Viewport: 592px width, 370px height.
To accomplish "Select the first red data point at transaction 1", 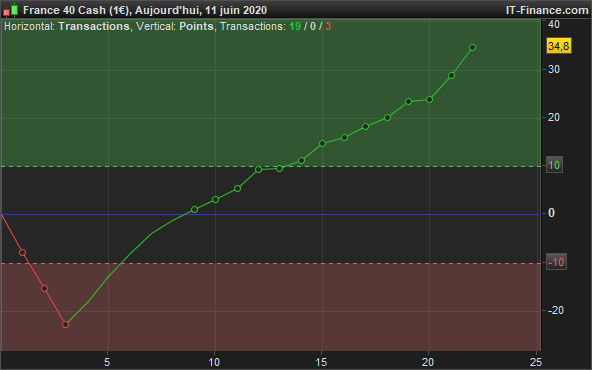I will click(x=23, y=253).
